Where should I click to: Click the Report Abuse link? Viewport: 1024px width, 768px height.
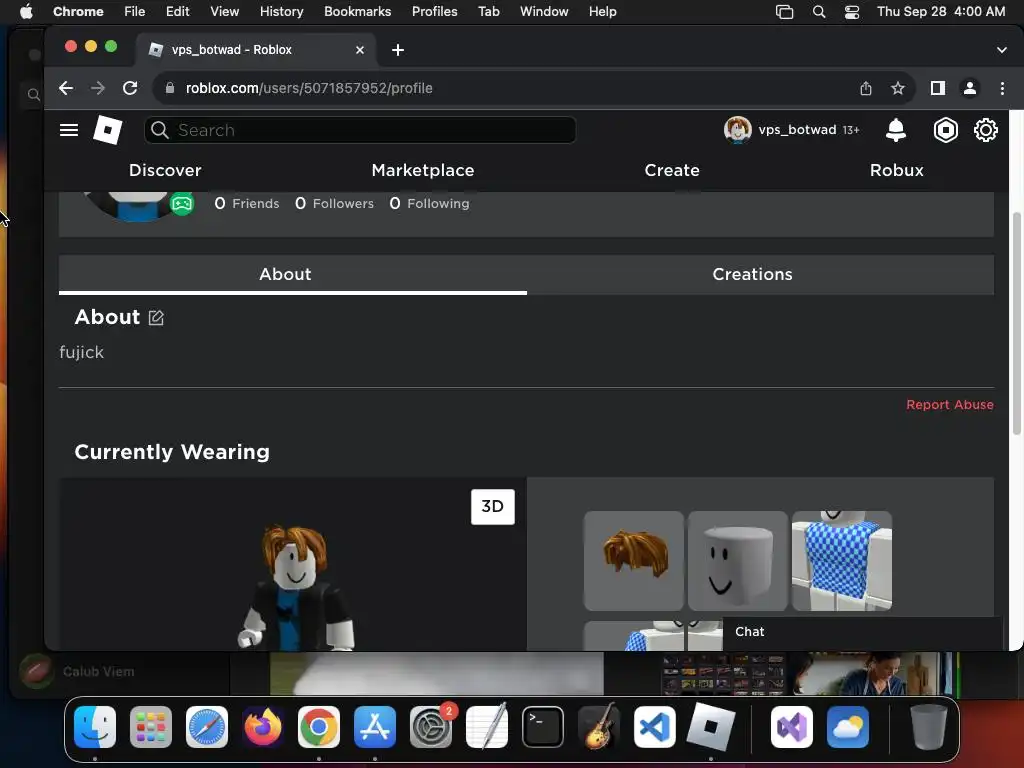coord(950,405)
